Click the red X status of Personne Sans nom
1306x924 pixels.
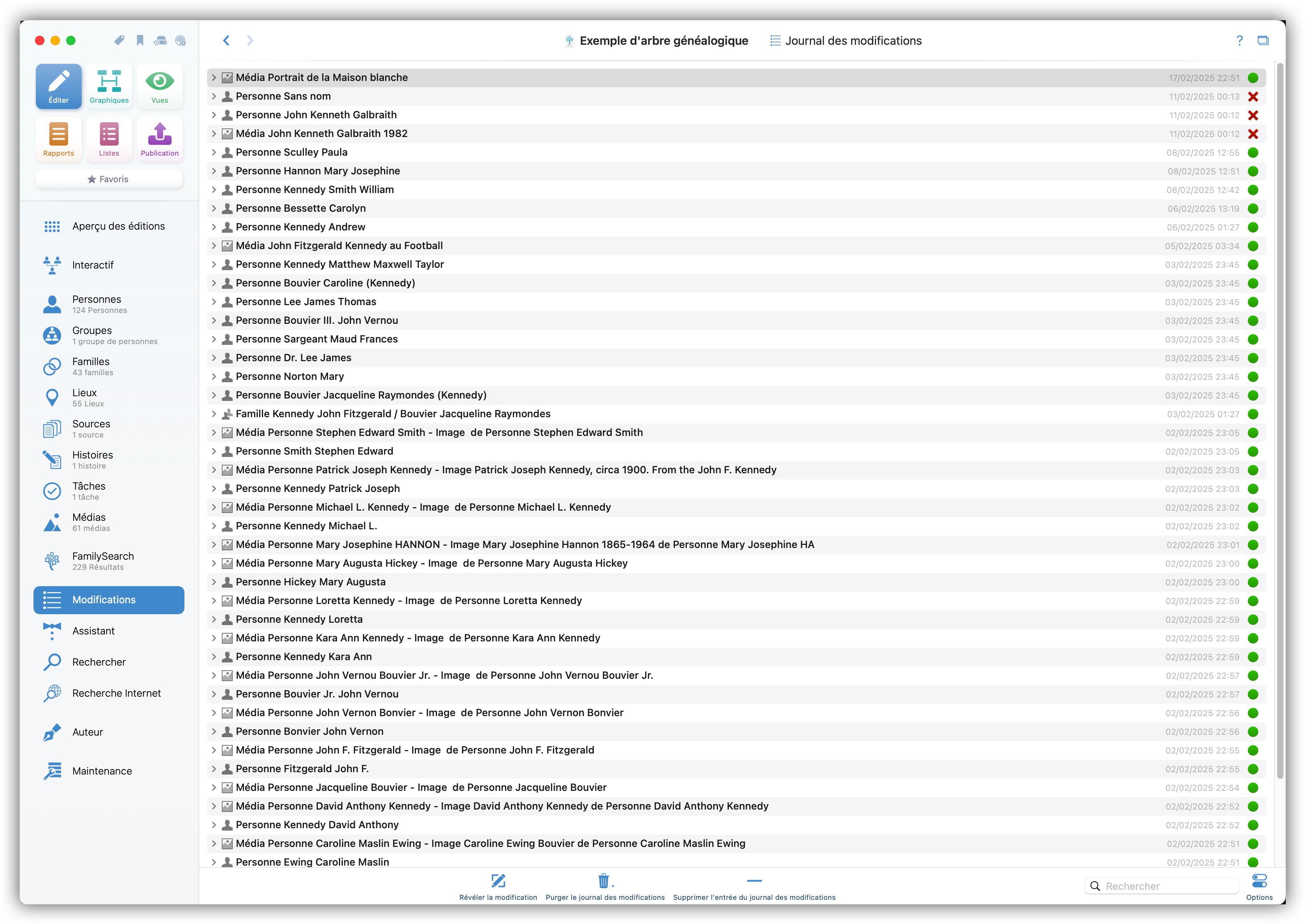tap(1253, 97)
